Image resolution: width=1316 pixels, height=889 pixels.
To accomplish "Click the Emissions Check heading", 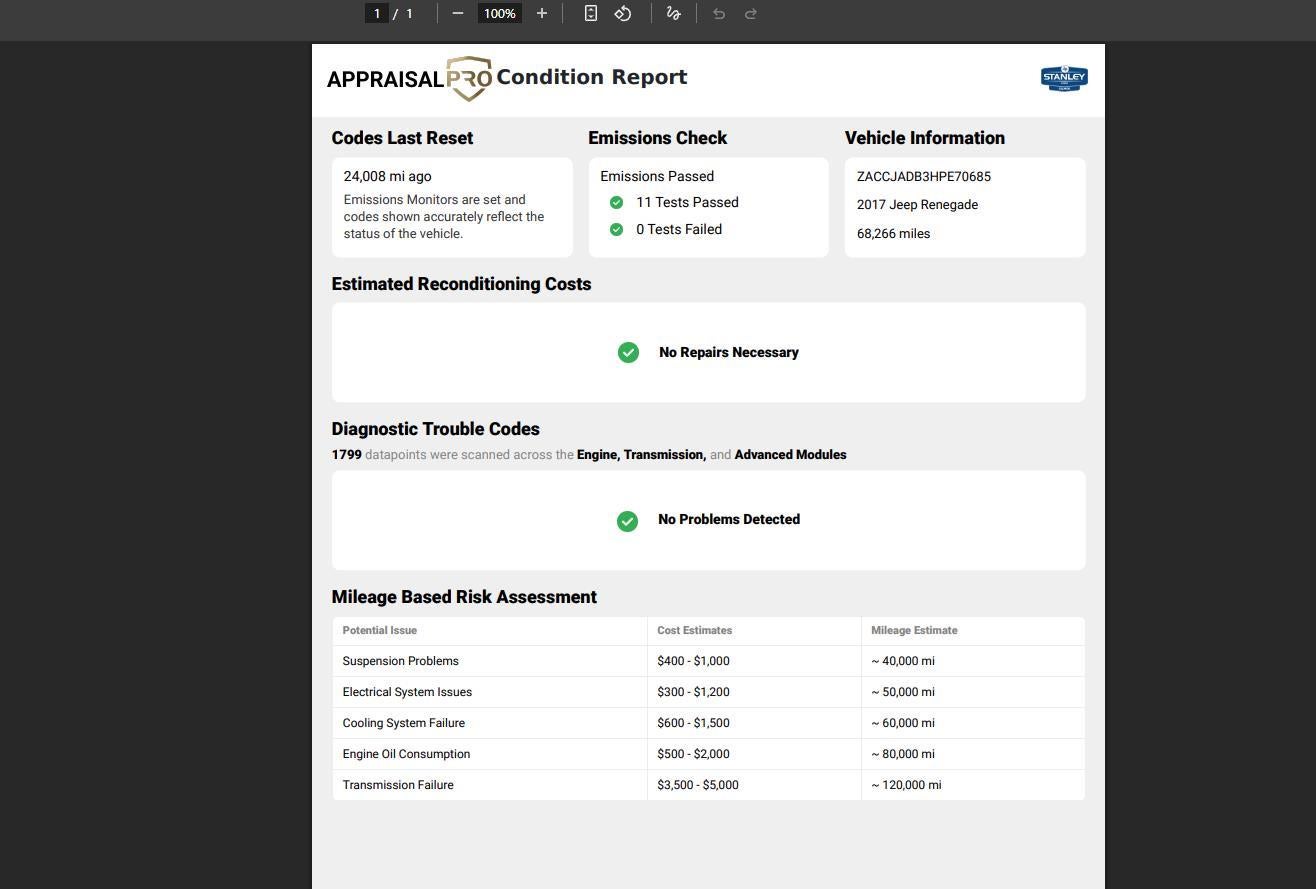I will pyautogui.click(x=658, y=139).
